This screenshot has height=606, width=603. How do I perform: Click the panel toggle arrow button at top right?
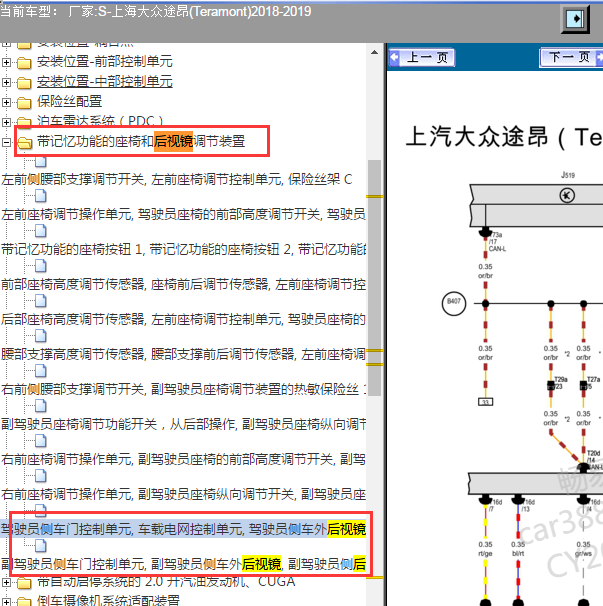tap(575, 19)
